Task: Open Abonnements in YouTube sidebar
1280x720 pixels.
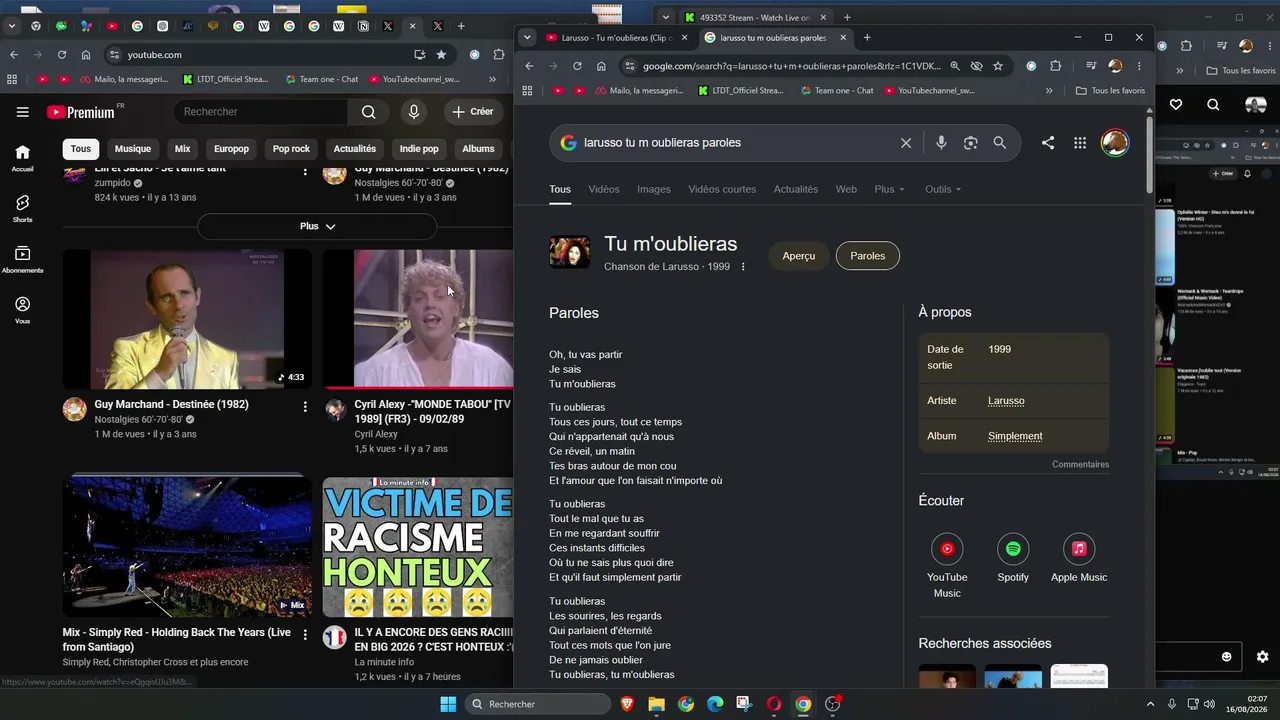Action: point(23,260)
